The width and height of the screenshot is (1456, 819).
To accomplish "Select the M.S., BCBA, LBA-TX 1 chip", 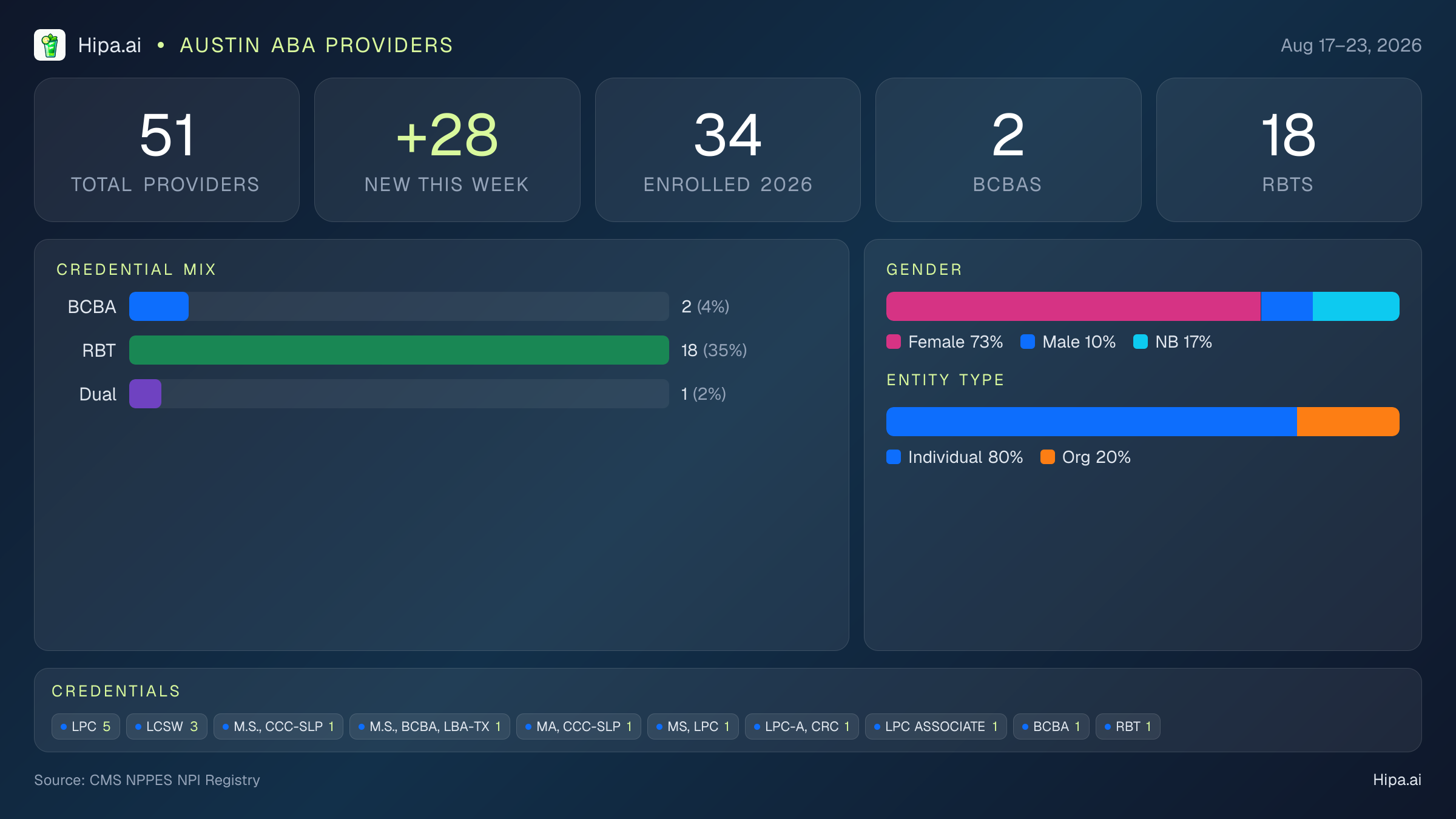I will (430, 726).
